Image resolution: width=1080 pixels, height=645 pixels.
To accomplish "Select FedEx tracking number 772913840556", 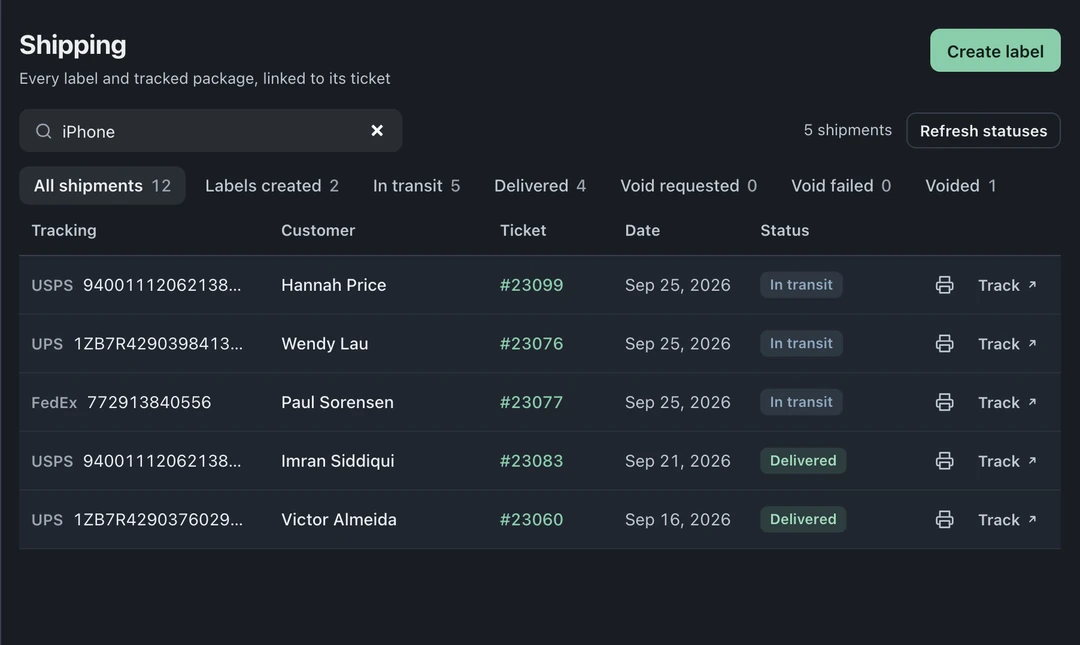I will click(149, 402).
